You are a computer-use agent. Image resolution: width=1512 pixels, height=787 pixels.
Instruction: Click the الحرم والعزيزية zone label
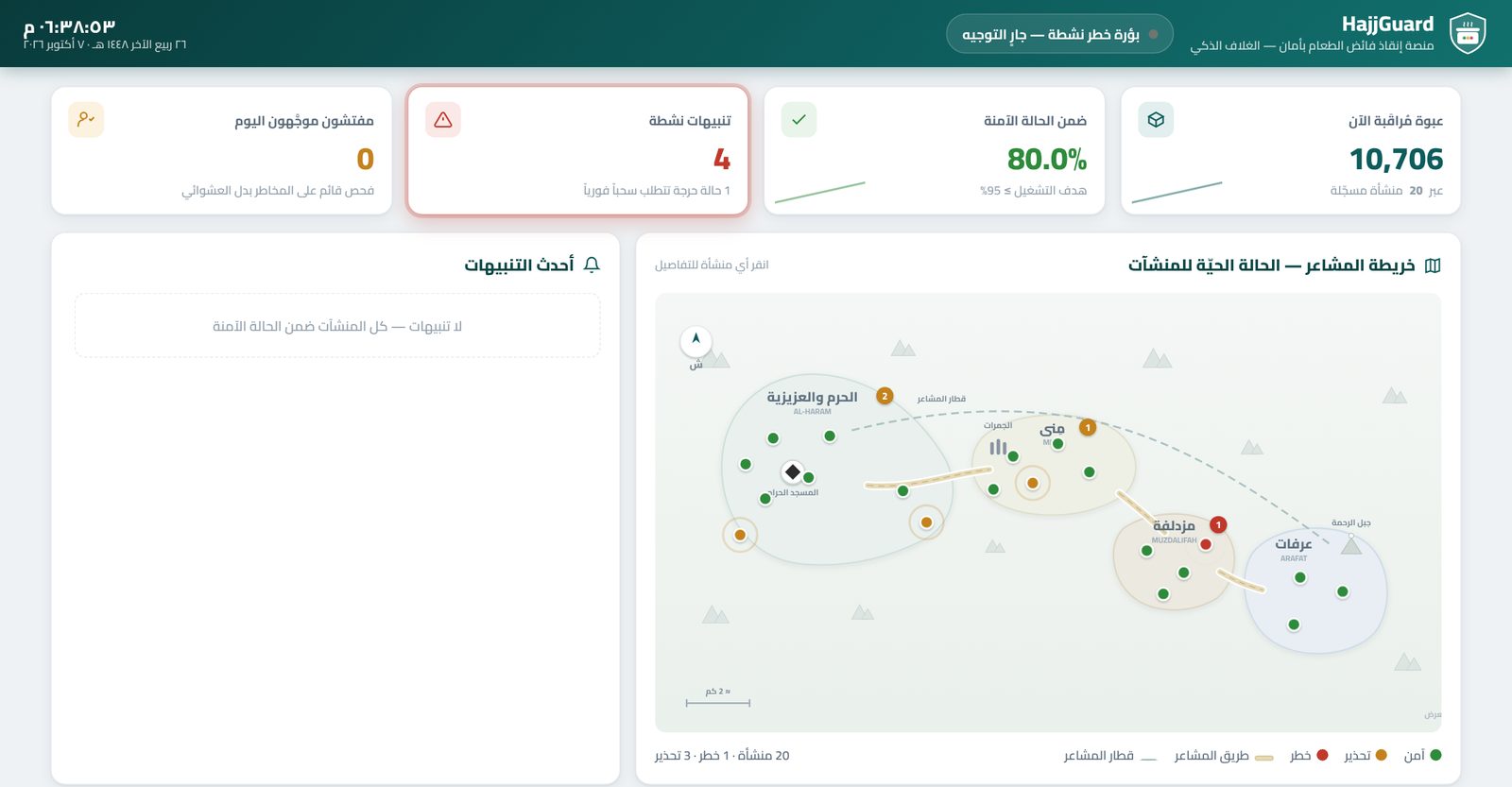[812, 398]
